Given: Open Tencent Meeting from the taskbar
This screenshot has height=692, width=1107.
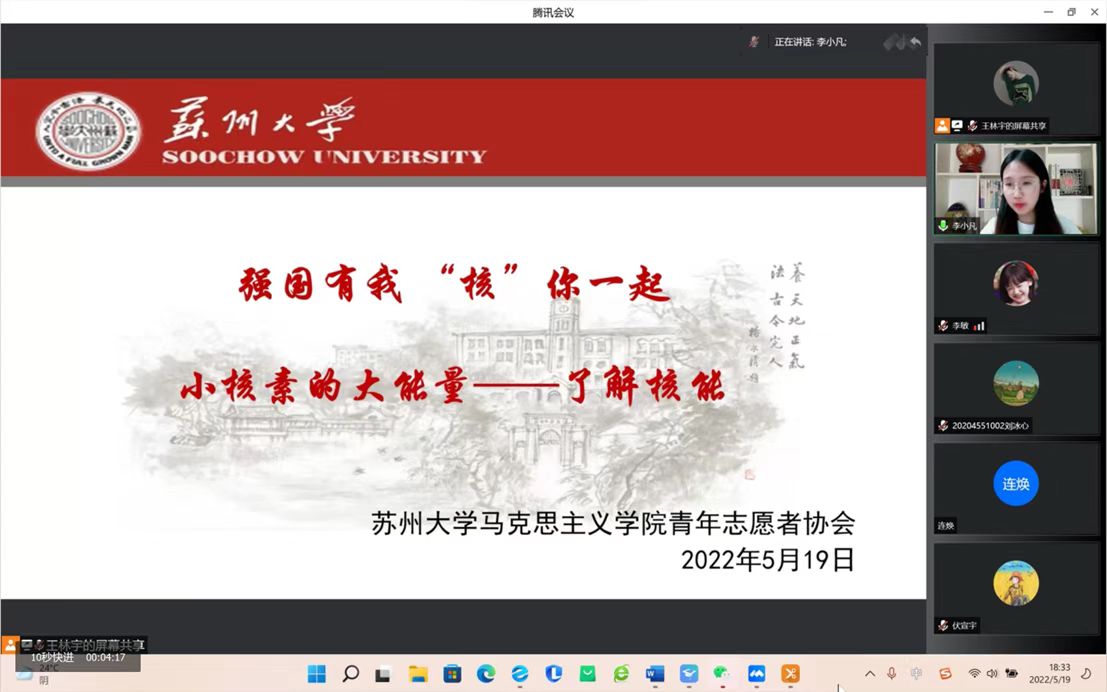Looking at the screenshot, I should 756,674.
